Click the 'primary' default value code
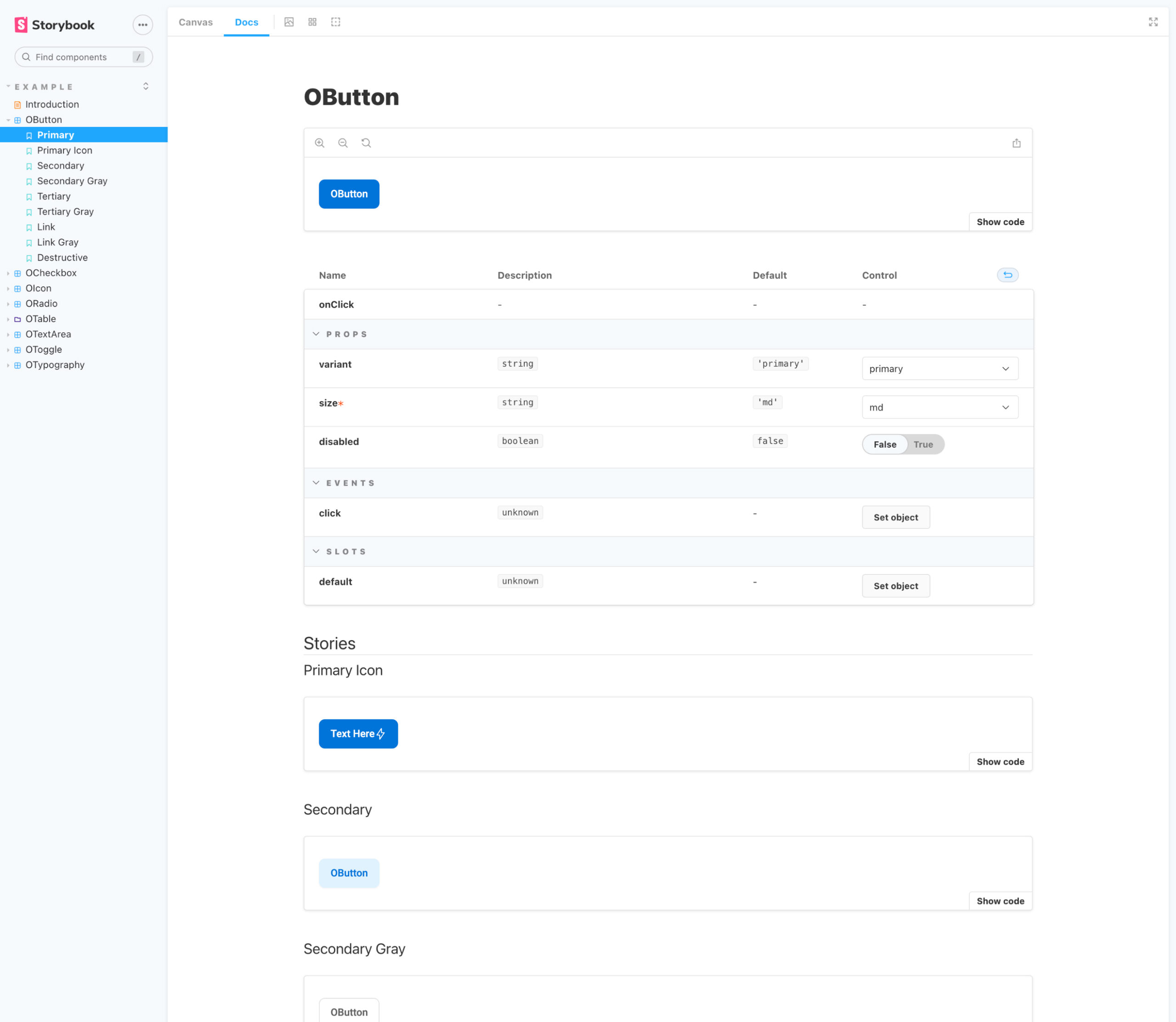Screen dimensions: 1176x1022 pyautogui.click(x=780, y=364)
